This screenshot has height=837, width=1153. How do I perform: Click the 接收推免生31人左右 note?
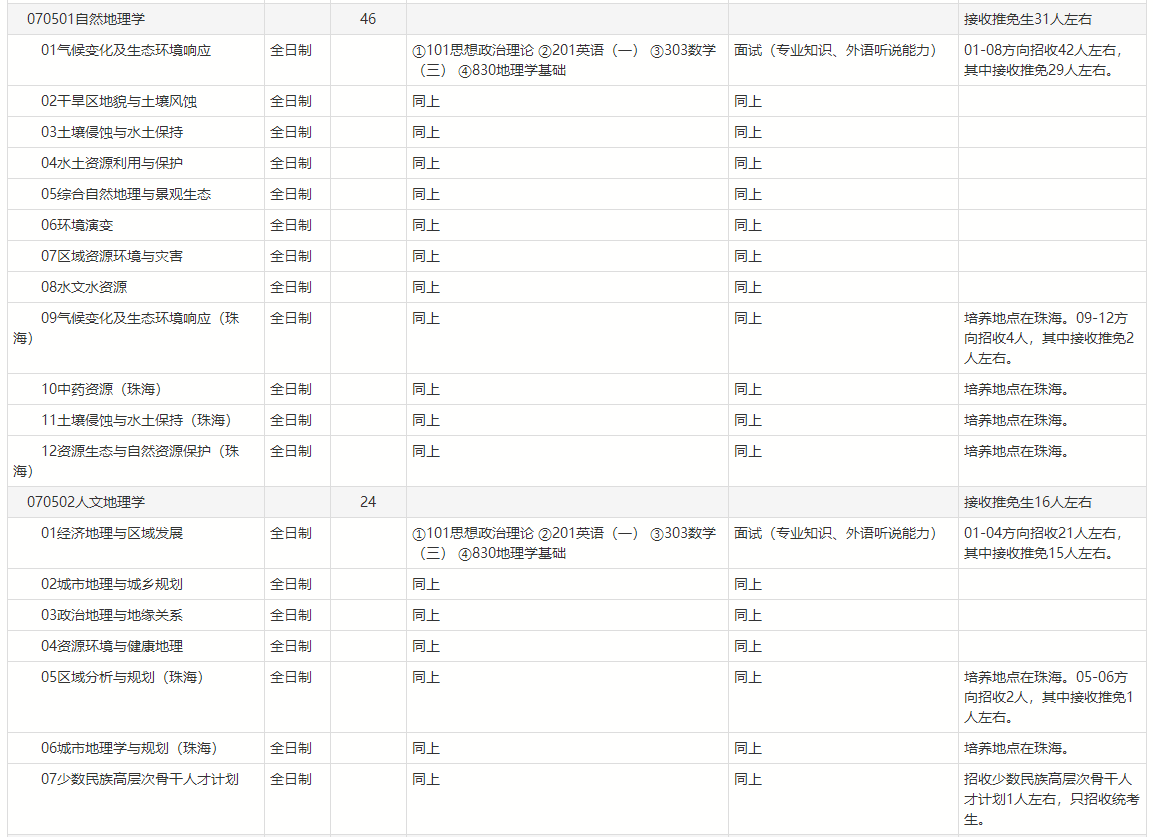pyautogui.click(x=1028, y=19)
